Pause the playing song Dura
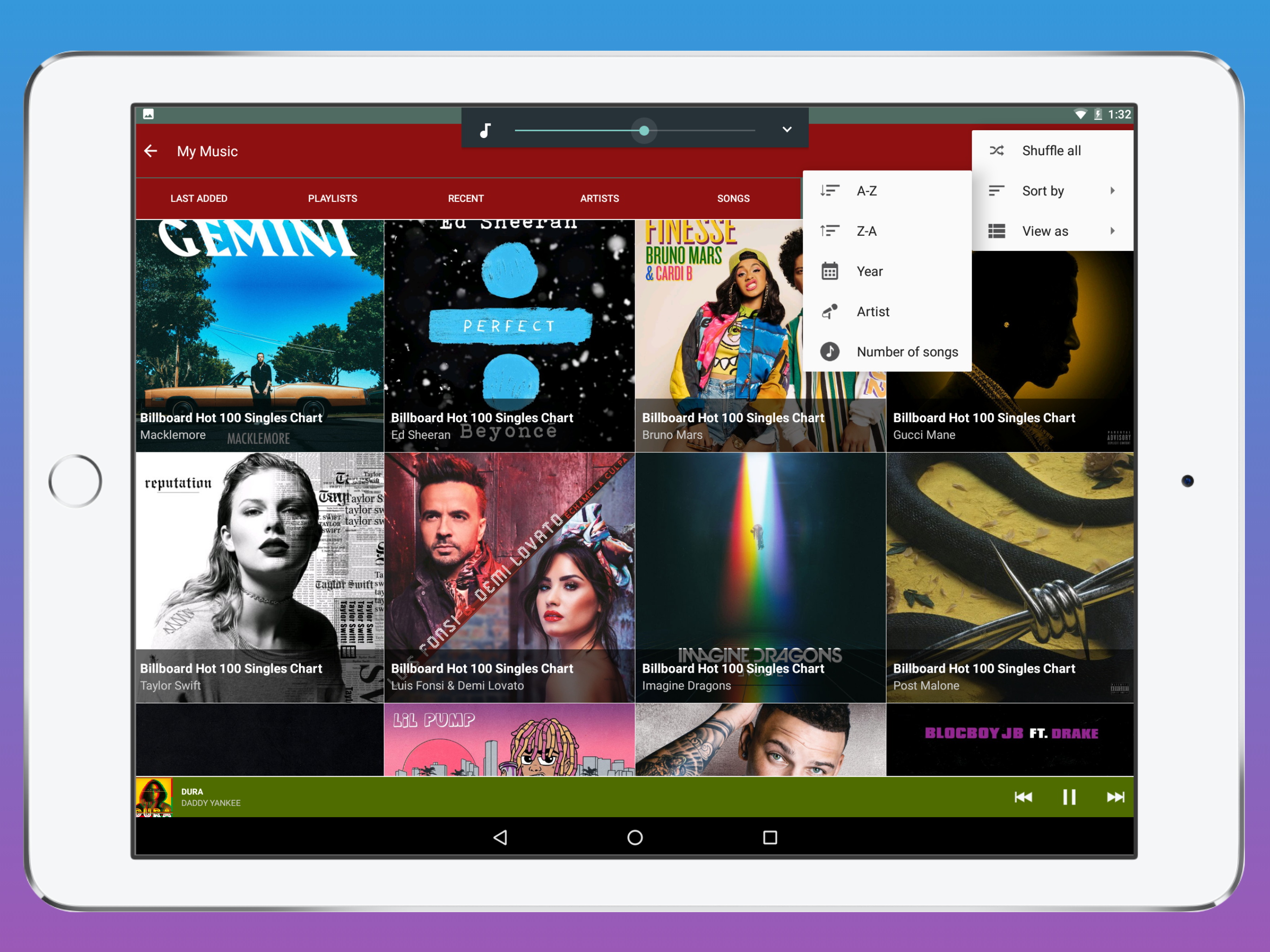The width and height of the screenshot is (1270, 952). (1069, 796)
